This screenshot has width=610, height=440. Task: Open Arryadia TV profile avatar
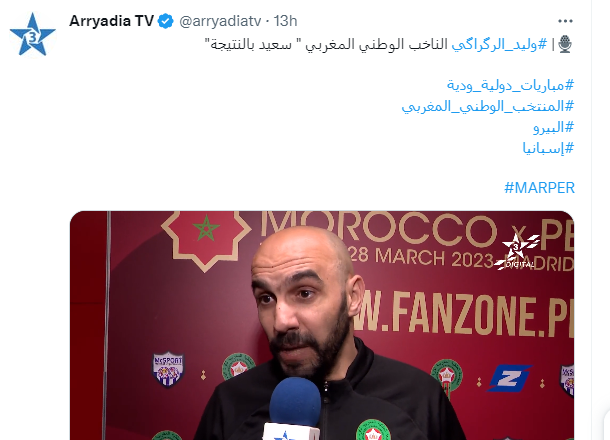[33, 35]
